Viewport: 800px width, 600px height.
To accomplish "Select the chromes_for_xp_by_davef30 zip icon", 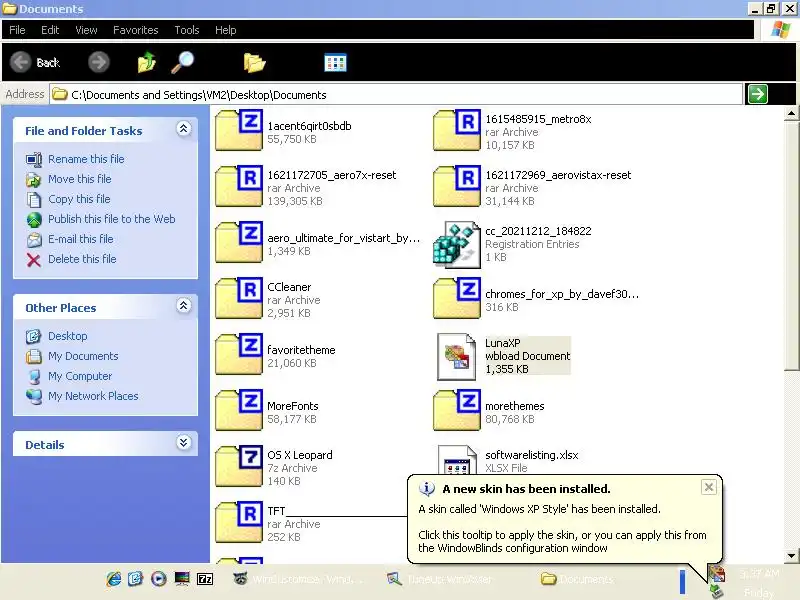I will click(457, 298).
